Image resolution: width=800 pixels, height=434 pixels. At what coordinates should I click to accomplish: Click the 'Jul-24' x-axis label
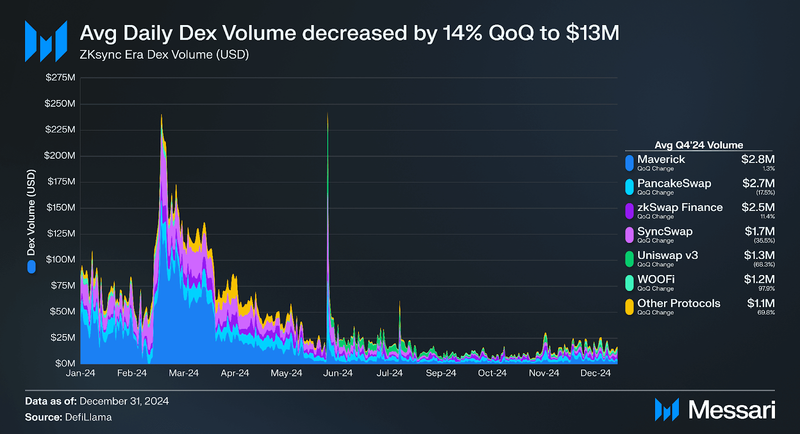(389, 373)
